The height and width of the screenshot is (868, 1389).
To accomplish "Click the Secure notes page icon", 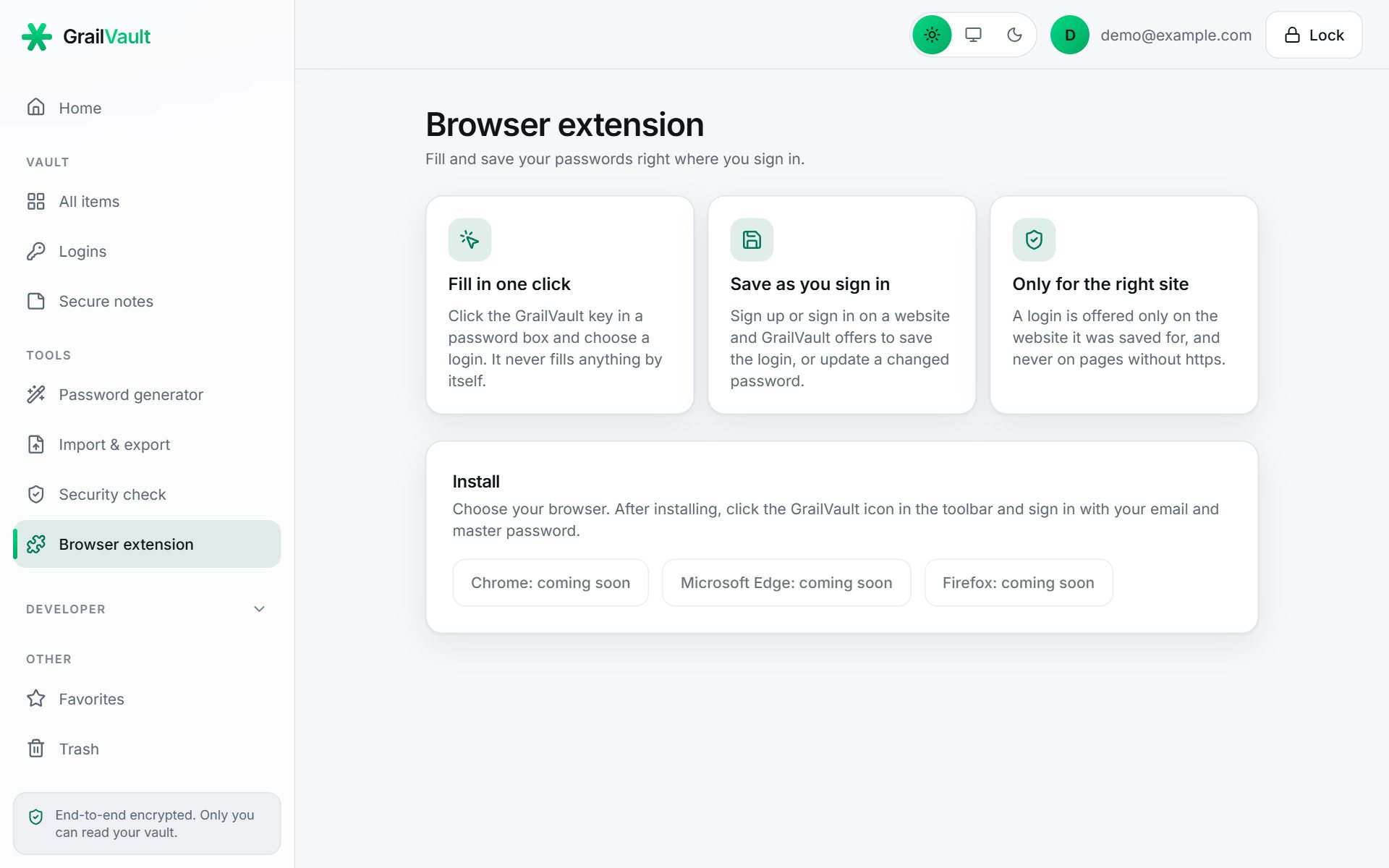I will click(36, 301).
